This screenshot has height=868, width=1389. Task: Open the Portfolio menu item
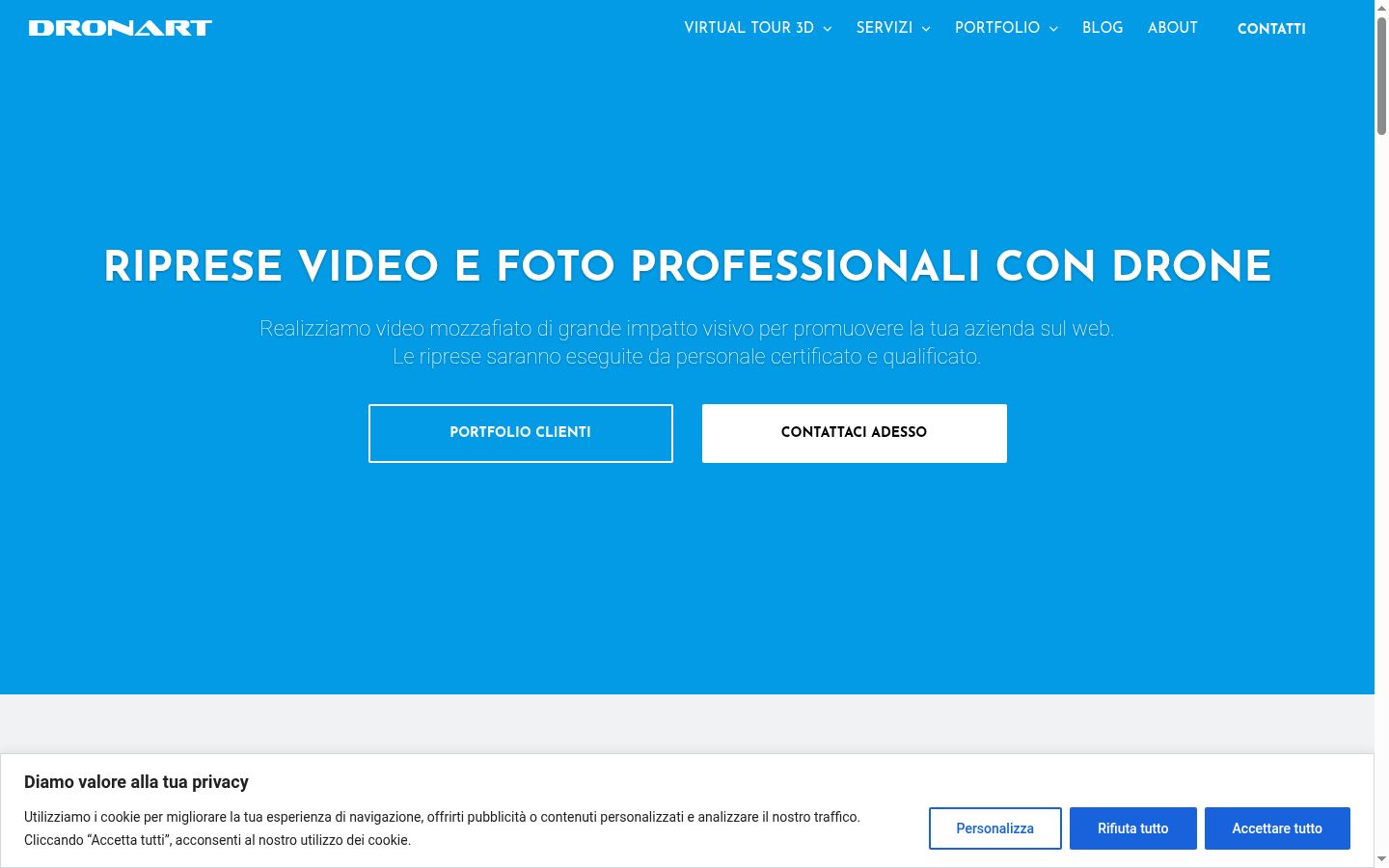(x=997, y=28)
